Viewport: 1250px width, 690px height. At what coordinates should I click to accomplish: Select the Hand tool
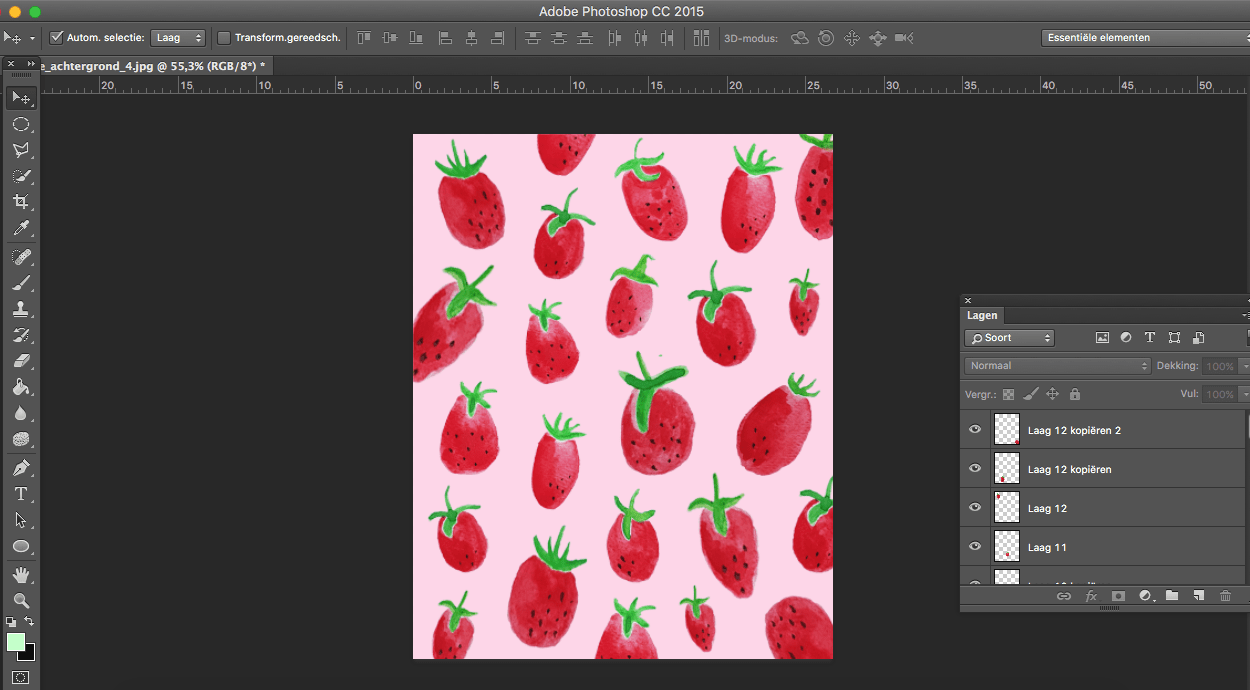[x=20, y=574]
